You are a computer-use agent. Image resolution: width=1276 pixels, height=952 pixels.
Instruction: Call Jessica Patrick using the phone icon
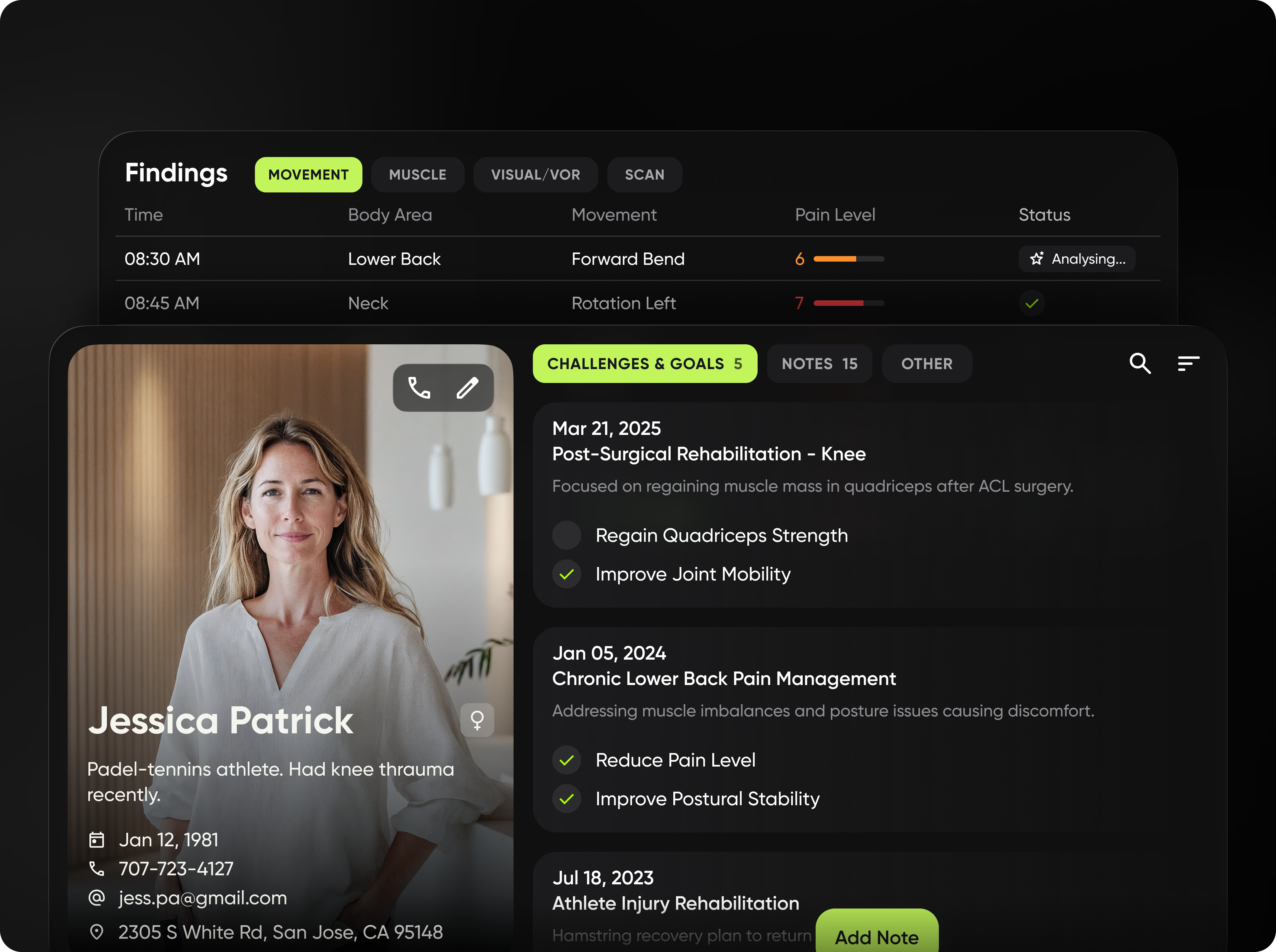(x=419, y=387)
